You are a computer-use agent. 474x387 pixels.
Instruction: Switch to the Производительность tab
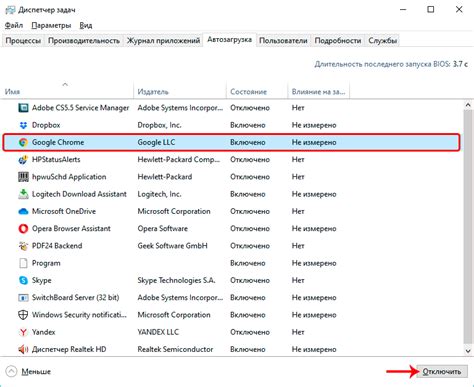(84, 41)
